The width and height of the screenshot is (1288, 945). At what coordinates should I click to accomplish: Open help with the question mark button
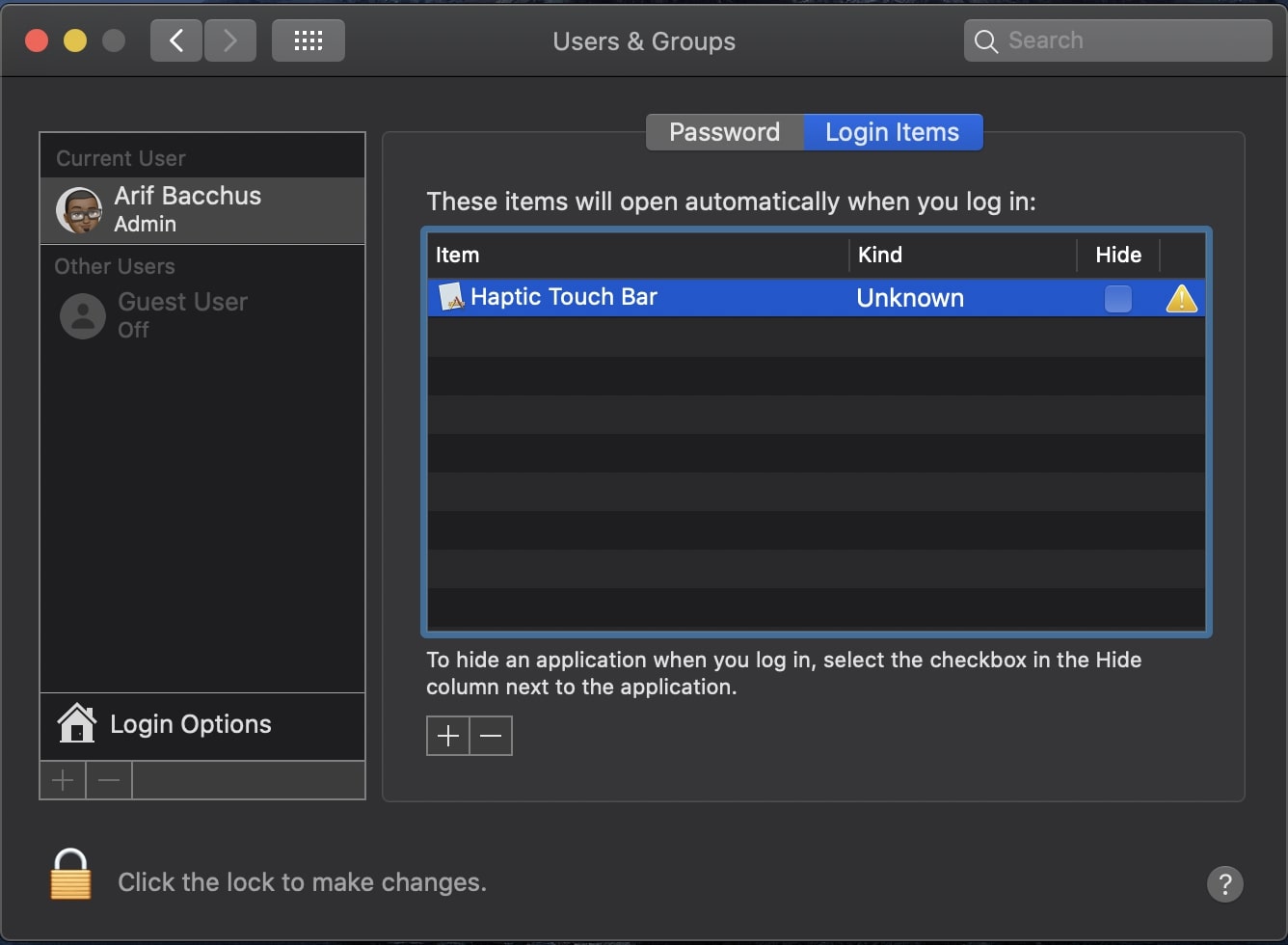click(1225, 883)
